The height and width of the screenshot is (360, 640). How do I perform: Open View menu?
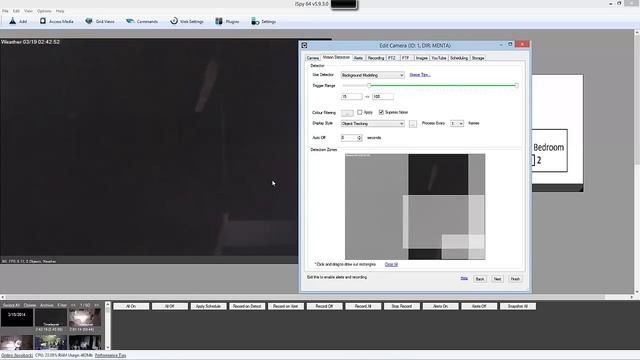pyautogui.click(x=28, y=11)
